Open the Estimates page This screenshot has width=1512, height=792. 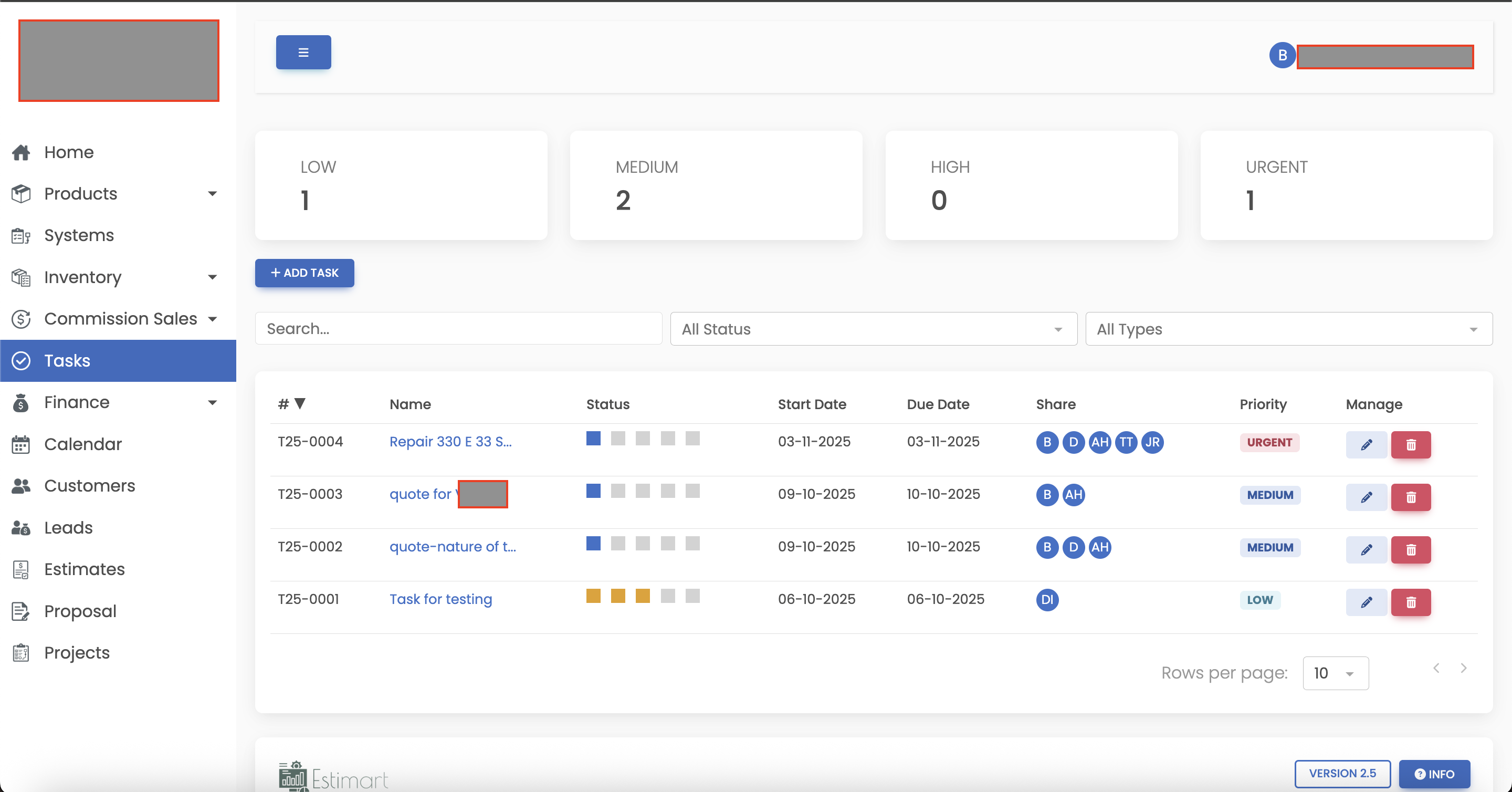pos(84,569)
